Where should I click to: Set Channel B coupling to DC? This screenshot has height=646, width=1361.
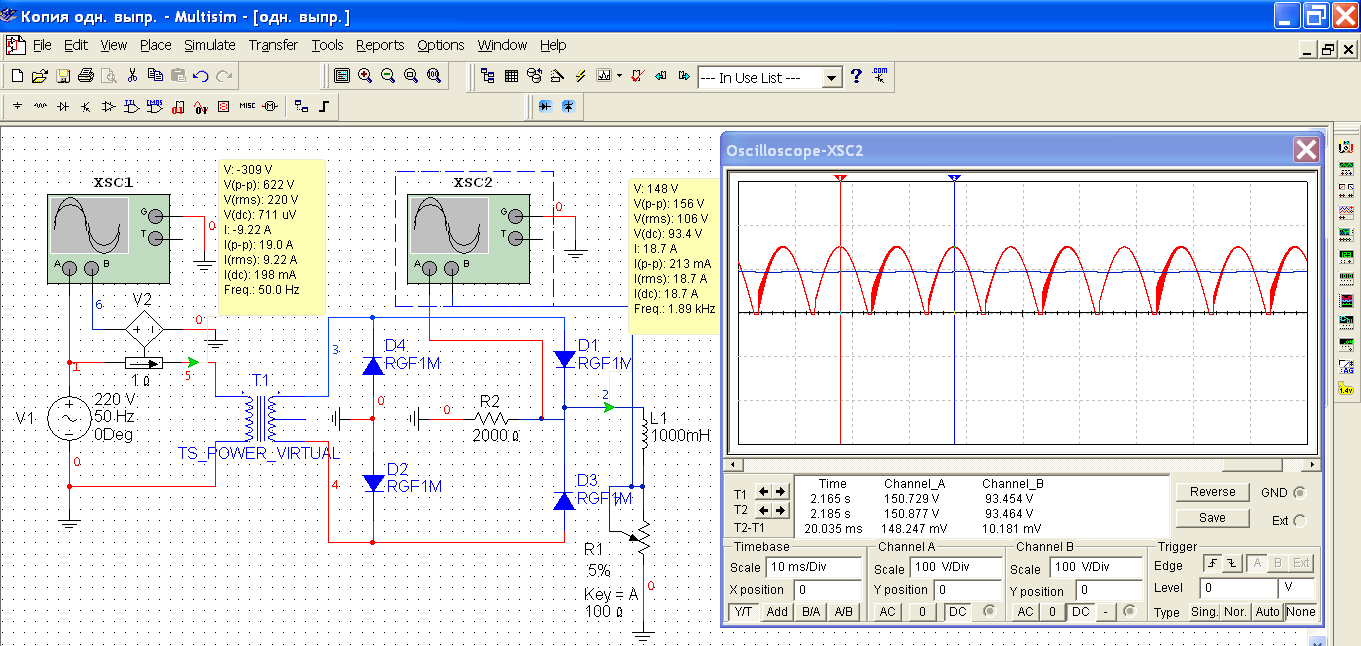pyautogui.click(x=1081, y=611)
